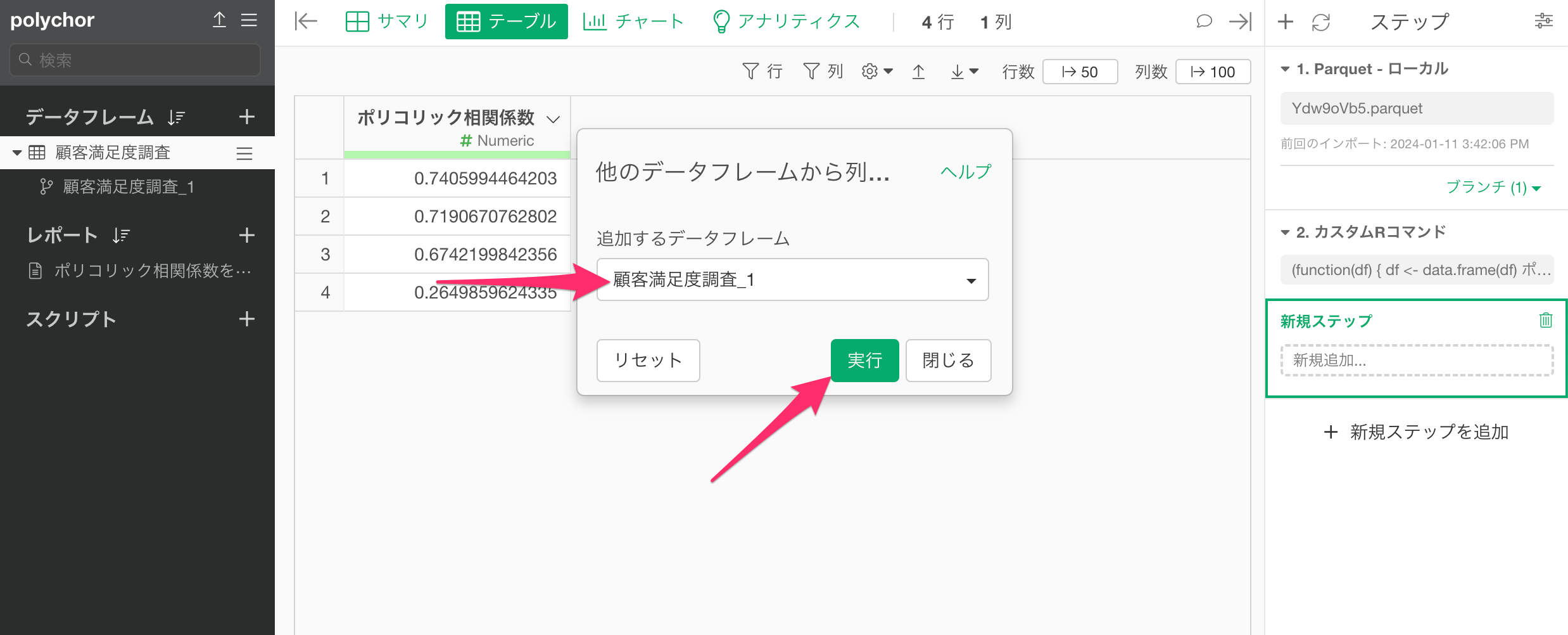The image size is (1568, 635).
Task: Click the row filter 行 funnel
Action: [762, 72]
